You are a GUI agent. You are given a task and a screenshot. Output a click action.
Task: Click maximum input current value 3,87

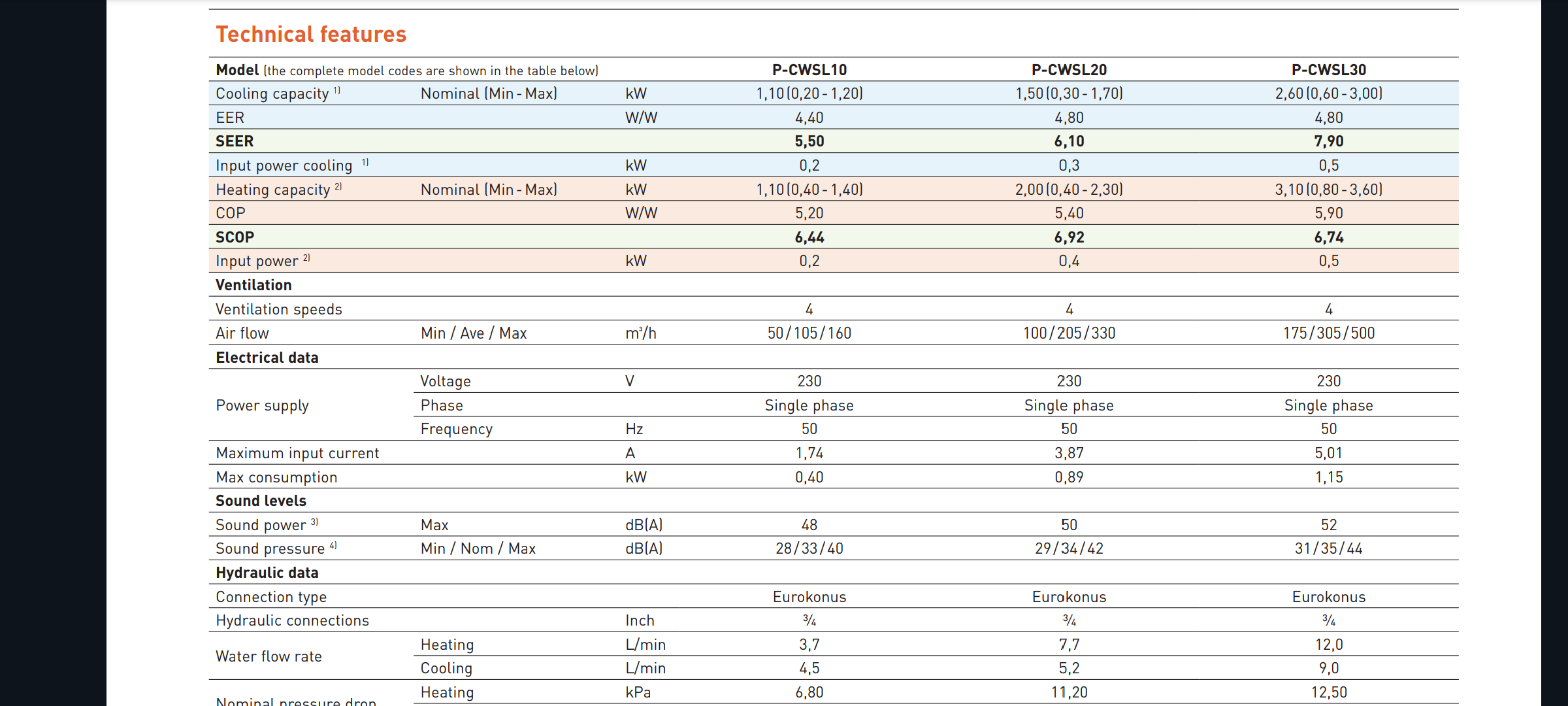(x=1069, y=453)
